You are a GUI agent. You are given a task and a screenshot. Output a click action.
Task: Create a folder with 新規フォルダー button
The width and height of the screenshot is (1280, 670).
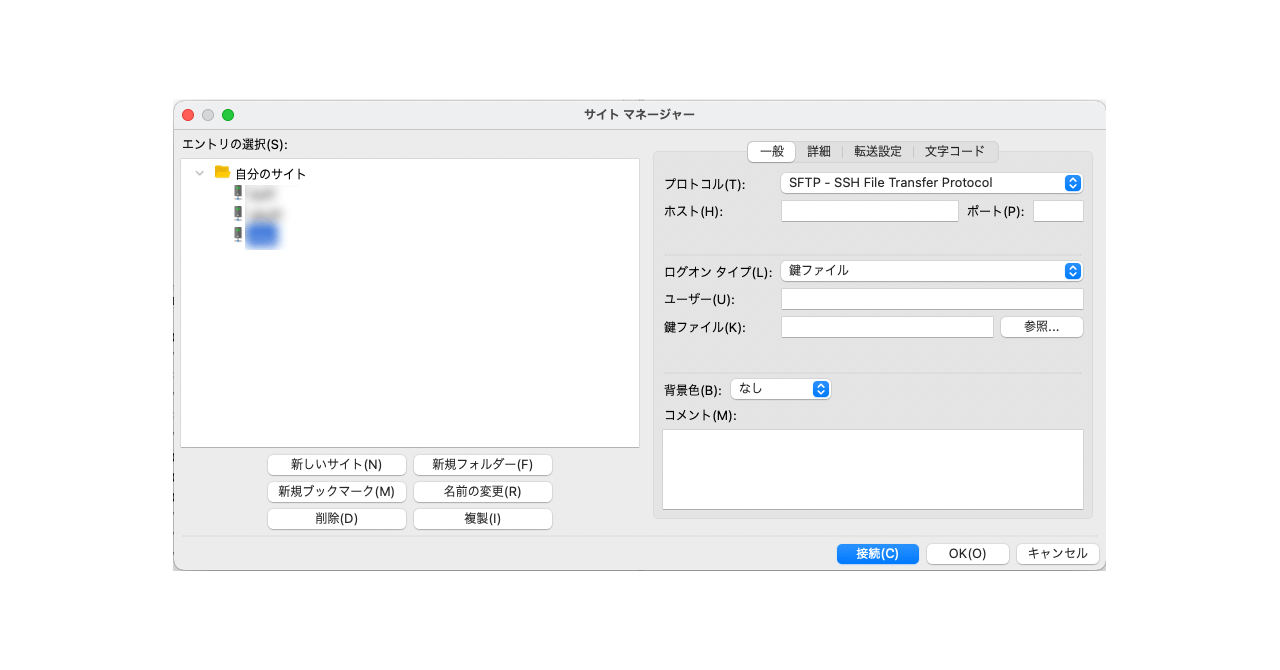click(x=482, y=465)
